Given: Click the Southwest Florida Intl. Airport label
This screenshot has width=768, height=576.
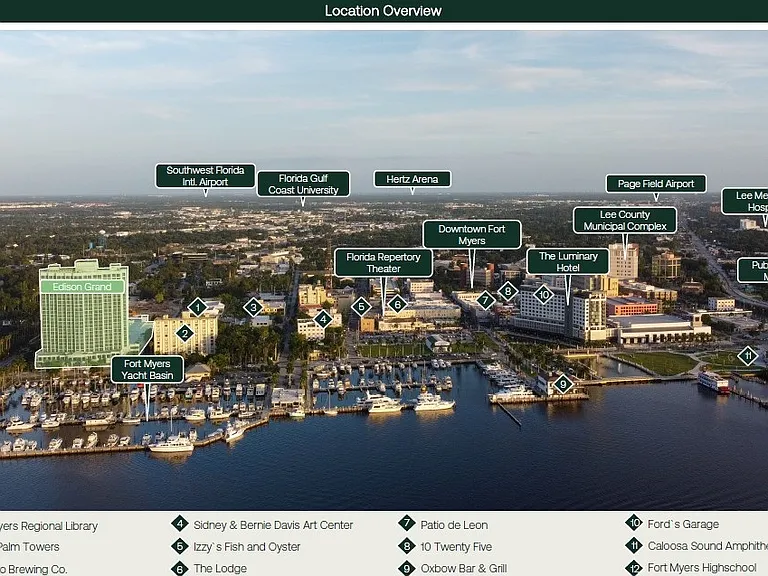Looking at the screenshot, I should point(205,176).
